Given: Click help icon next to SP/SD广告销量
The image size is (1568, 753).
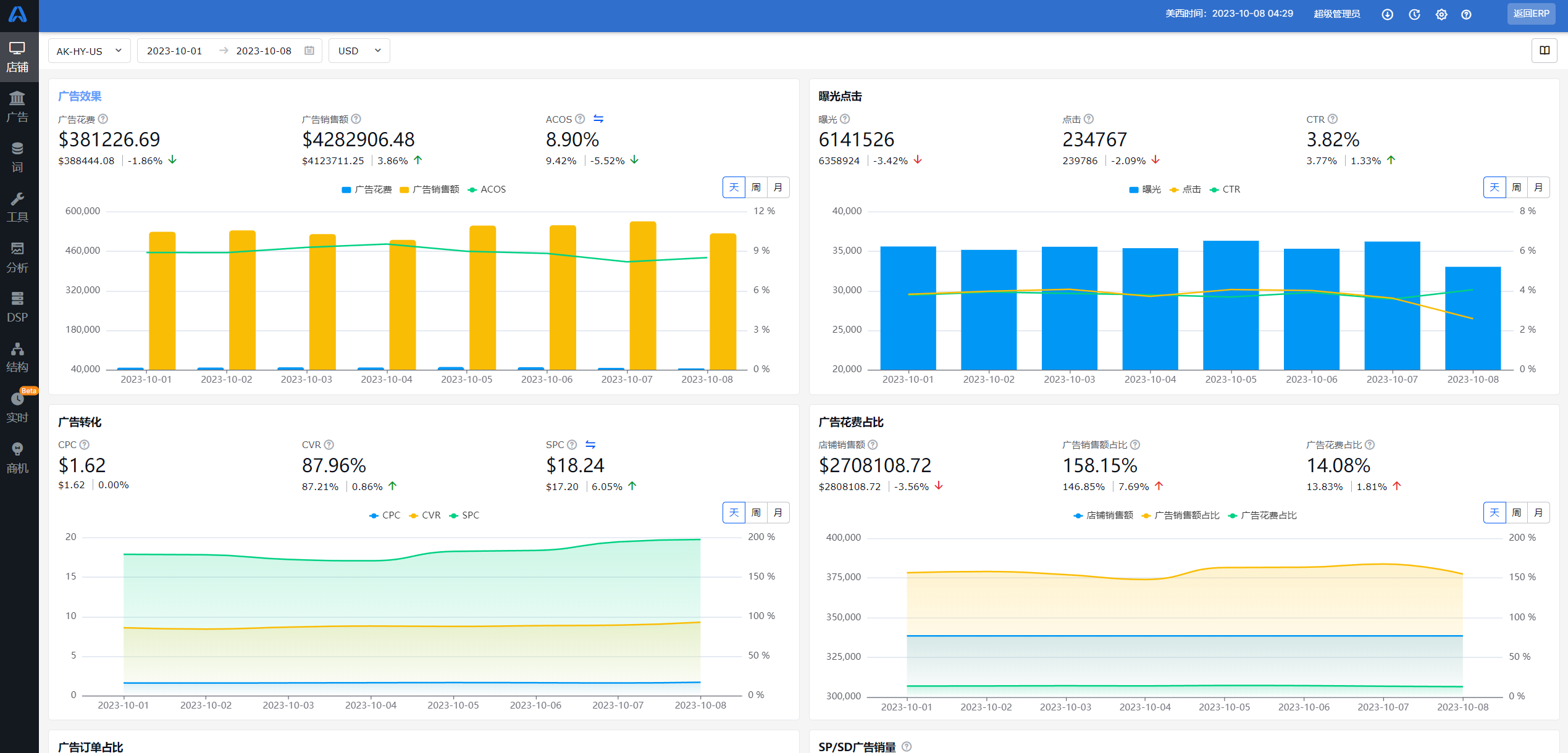Looking at the screenshot, I should (906, 746).
